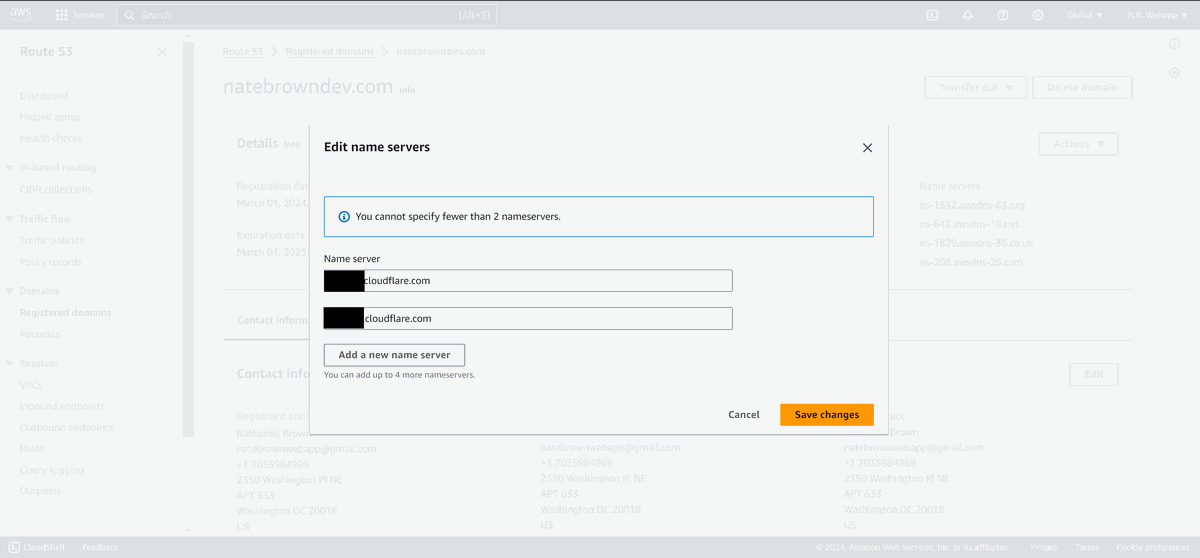Open Rules under Resolver
The height and width of the screenshot is (558, 1200).
pos(32,448)
